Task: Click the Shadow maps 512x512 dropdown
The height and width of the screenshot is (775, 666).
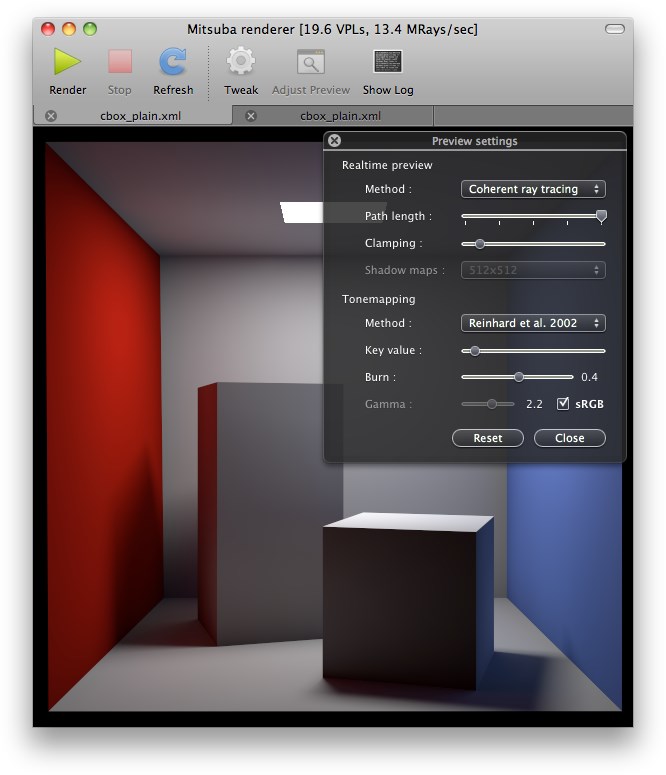Action: (x=533, y=270)
